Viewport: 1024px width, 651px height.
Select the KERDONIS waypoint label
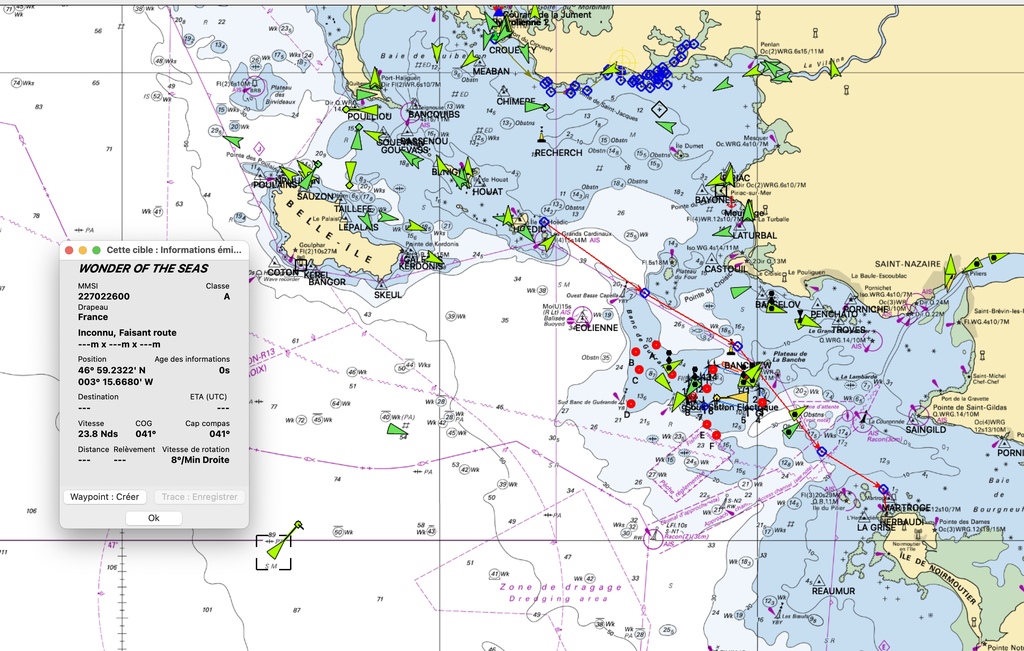421,266
